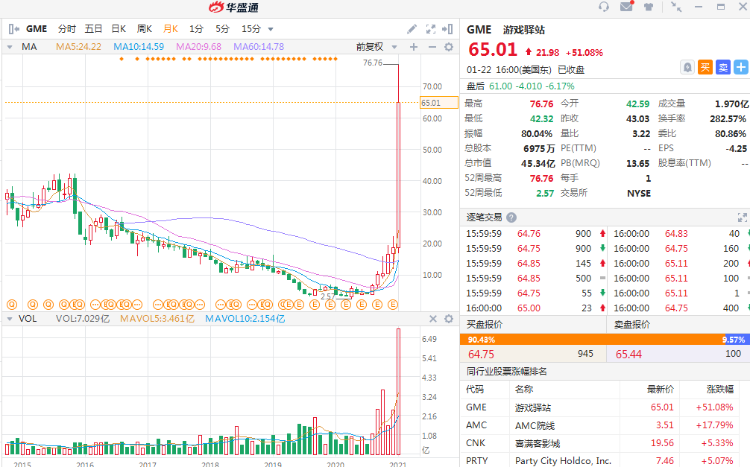This screenshot has height=467, width=750.
Task: Open the headset customer service icon
Action: tap(604, 7)
